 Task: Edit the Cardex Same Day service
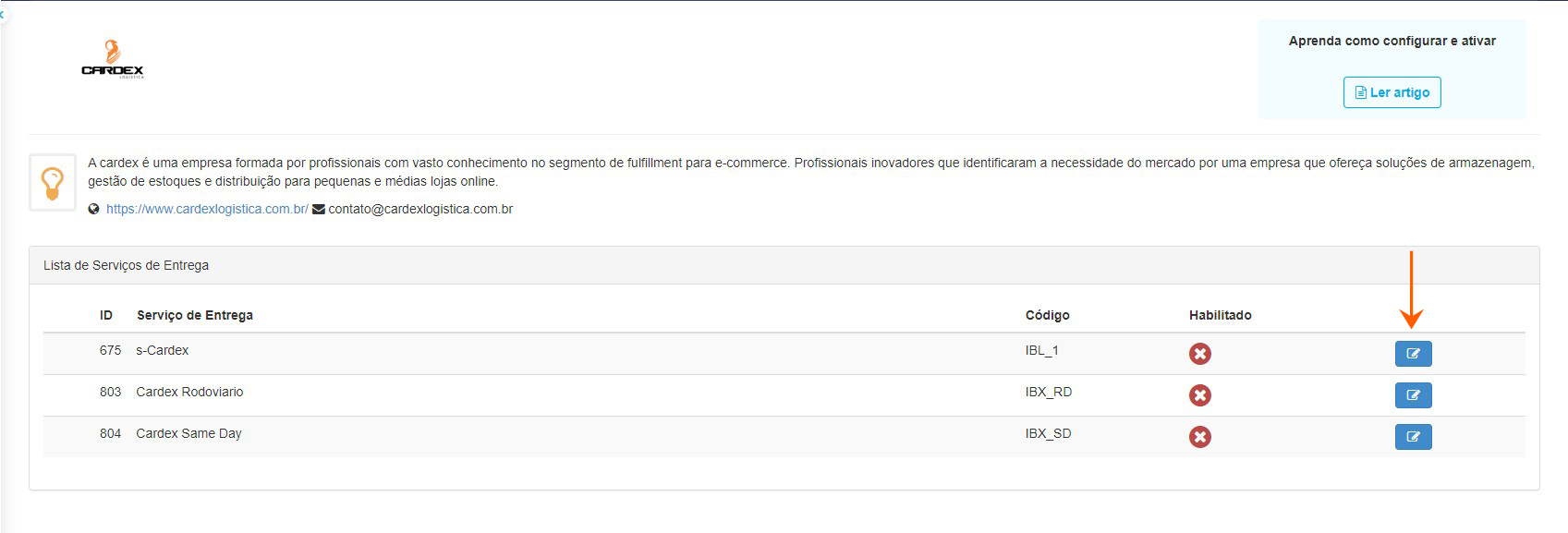click(1413, 437)
